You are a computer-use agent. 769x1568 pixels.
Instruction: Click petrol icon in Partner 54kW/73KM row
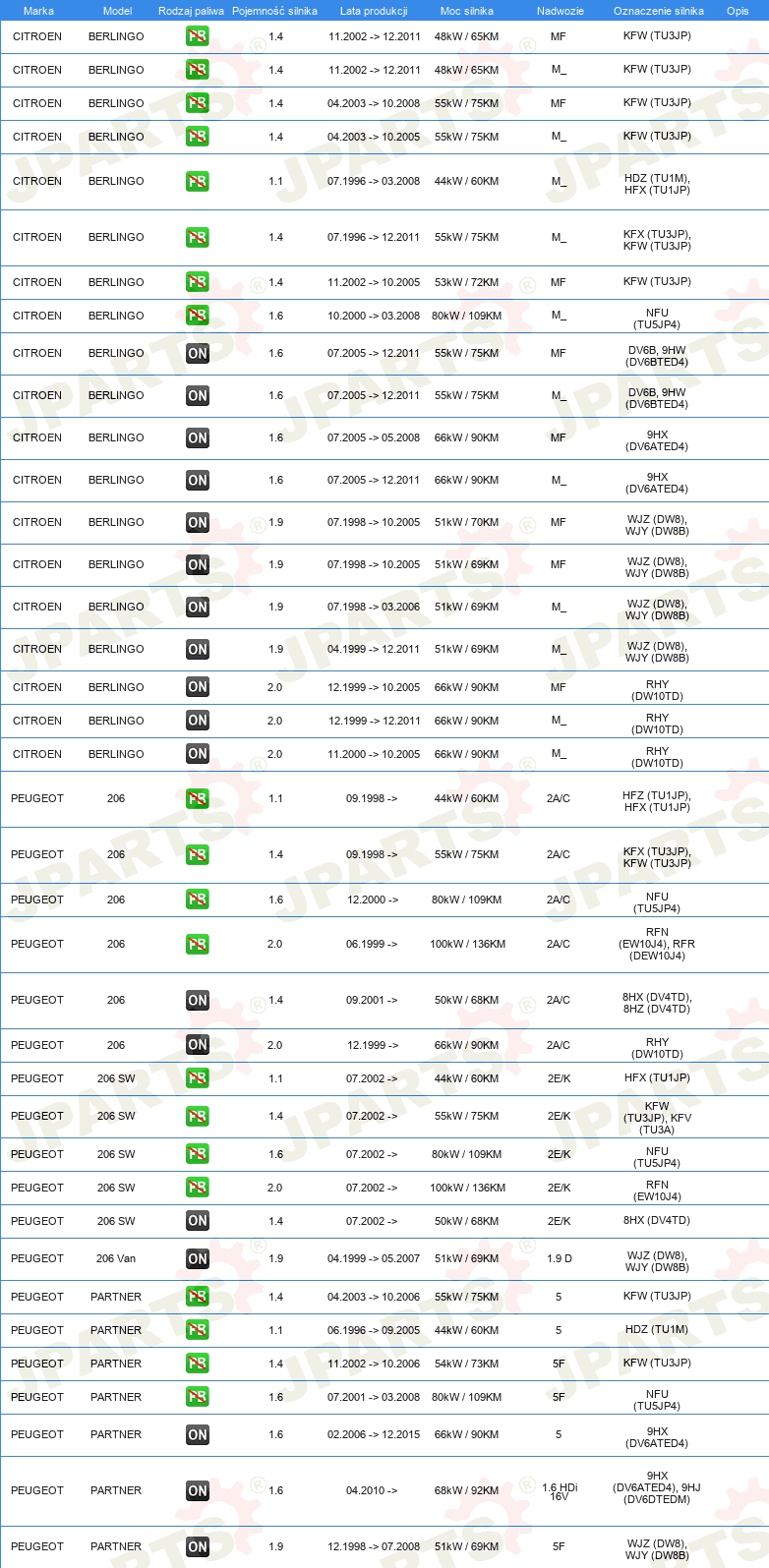tap(198, 1364)
